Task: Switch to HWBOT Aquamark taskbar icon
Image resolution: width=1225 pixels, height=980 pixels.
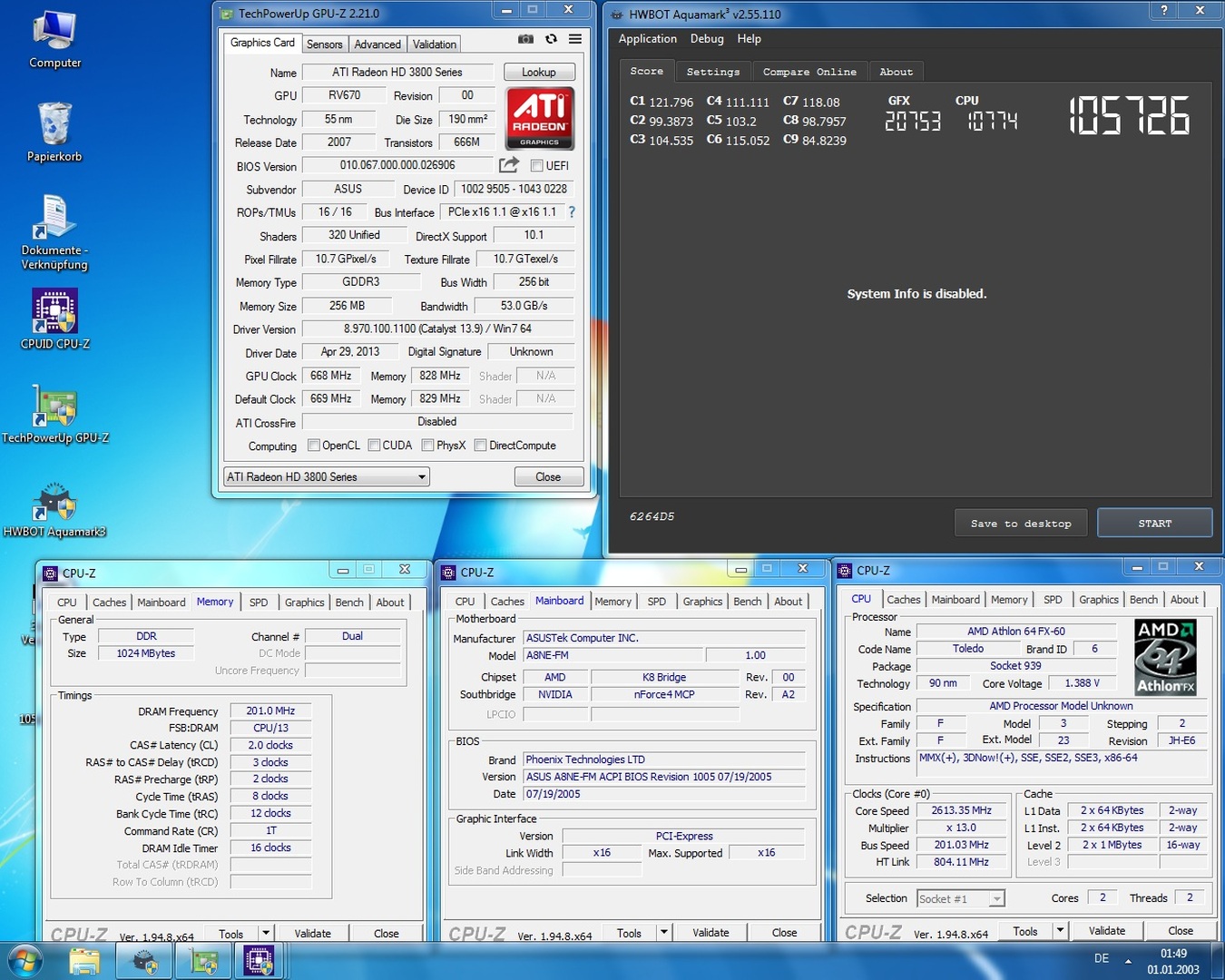Action: (x=144, y=961)
